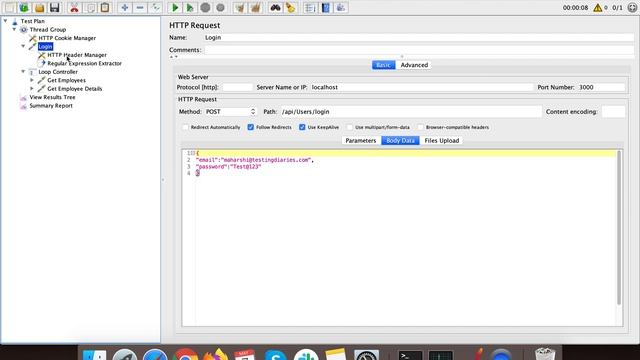640x360 pixels.
Task: Click the Toggle enable/disable icon
Action: tap(155, 7)
